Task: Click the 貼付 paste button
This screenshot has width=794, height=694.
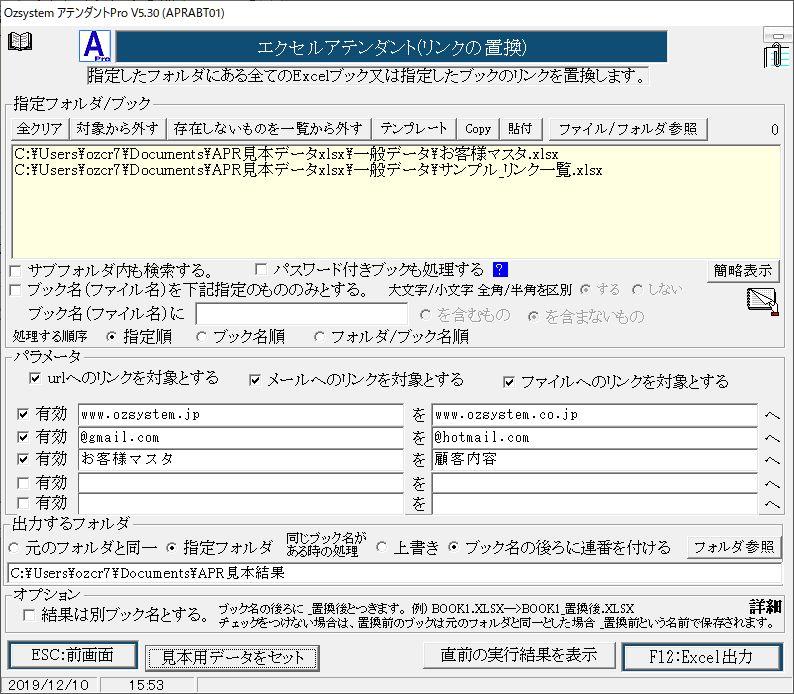Action: click(520, 129)
